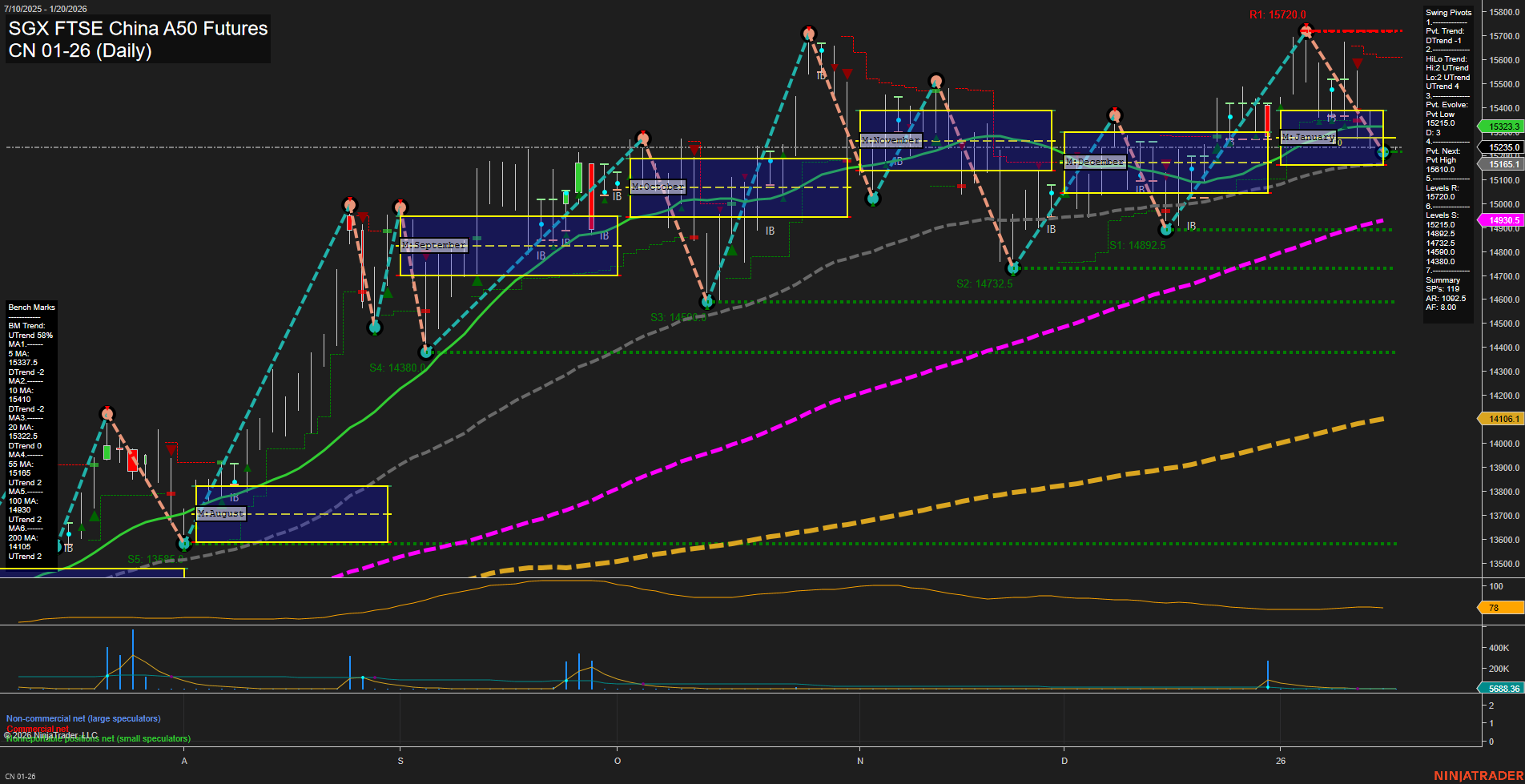
Task: Click the S2: 14732.5 support level label
Action: [x=984, y=283]
